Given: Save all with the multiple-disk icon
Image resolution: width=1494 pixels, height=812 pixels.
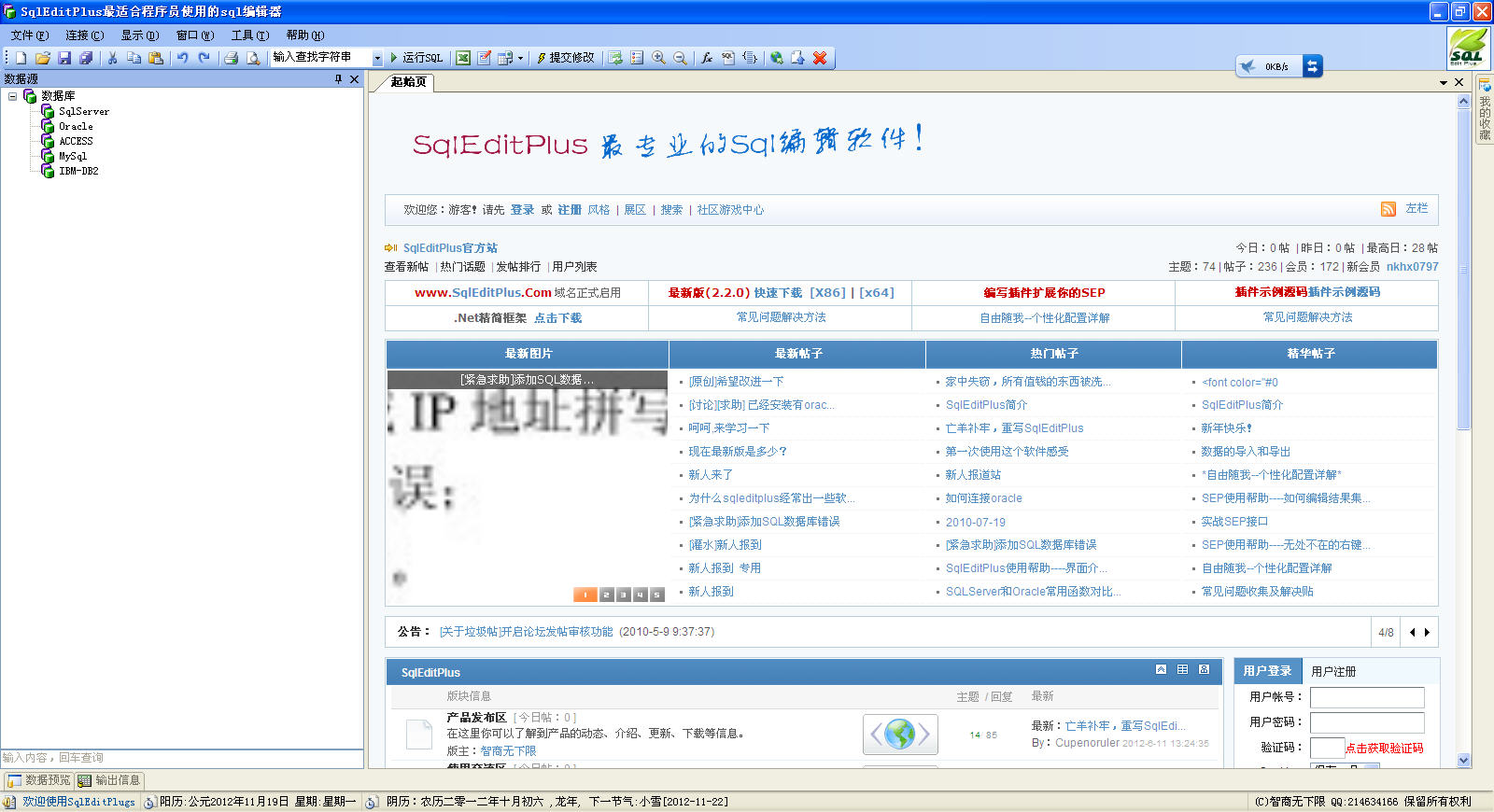Looking at the screenshot, I should [x=86, y=58].
